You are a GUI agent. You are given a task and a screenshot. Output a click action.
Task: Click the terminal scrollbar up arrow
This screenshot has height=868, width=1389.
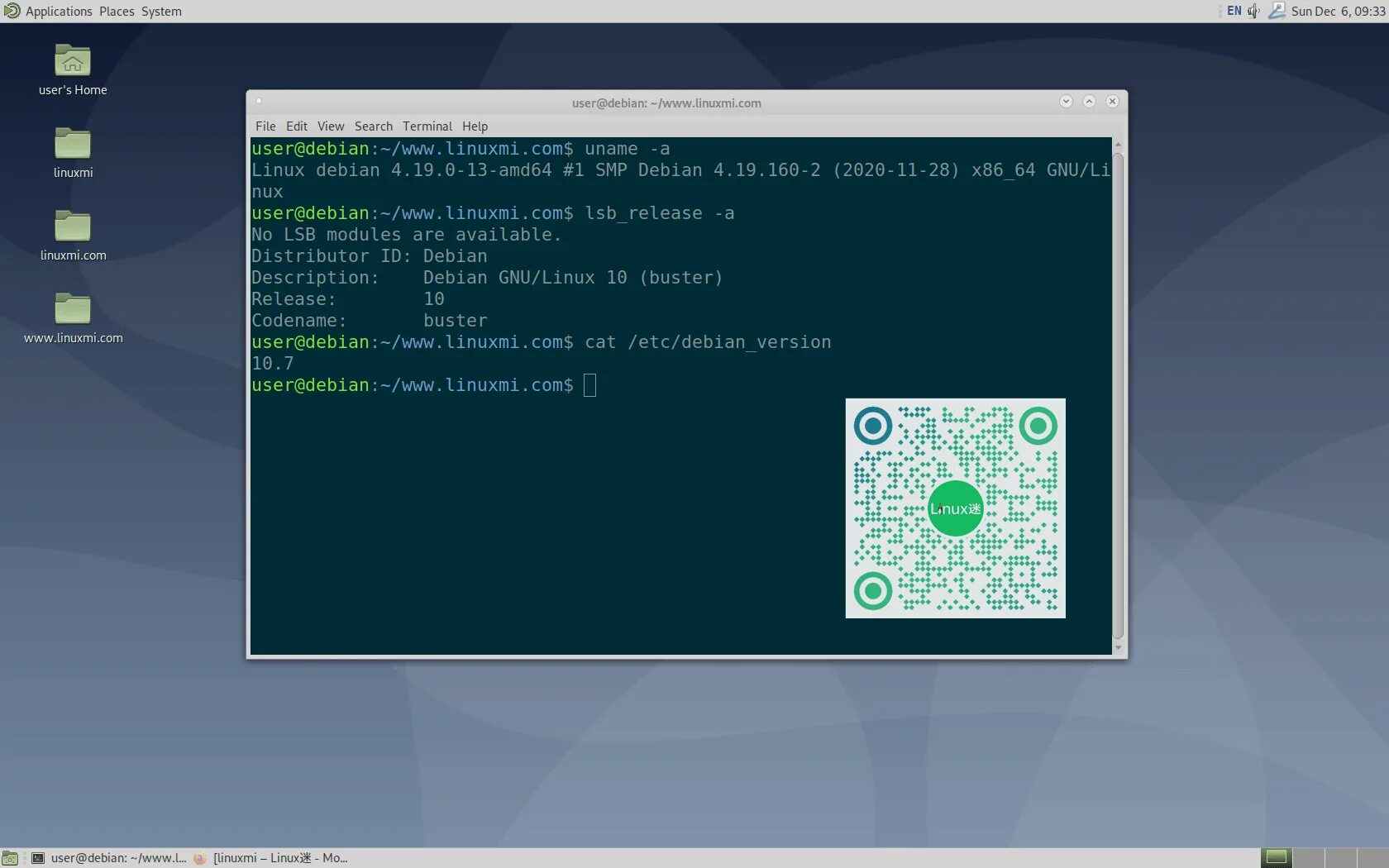[1118, 145]
